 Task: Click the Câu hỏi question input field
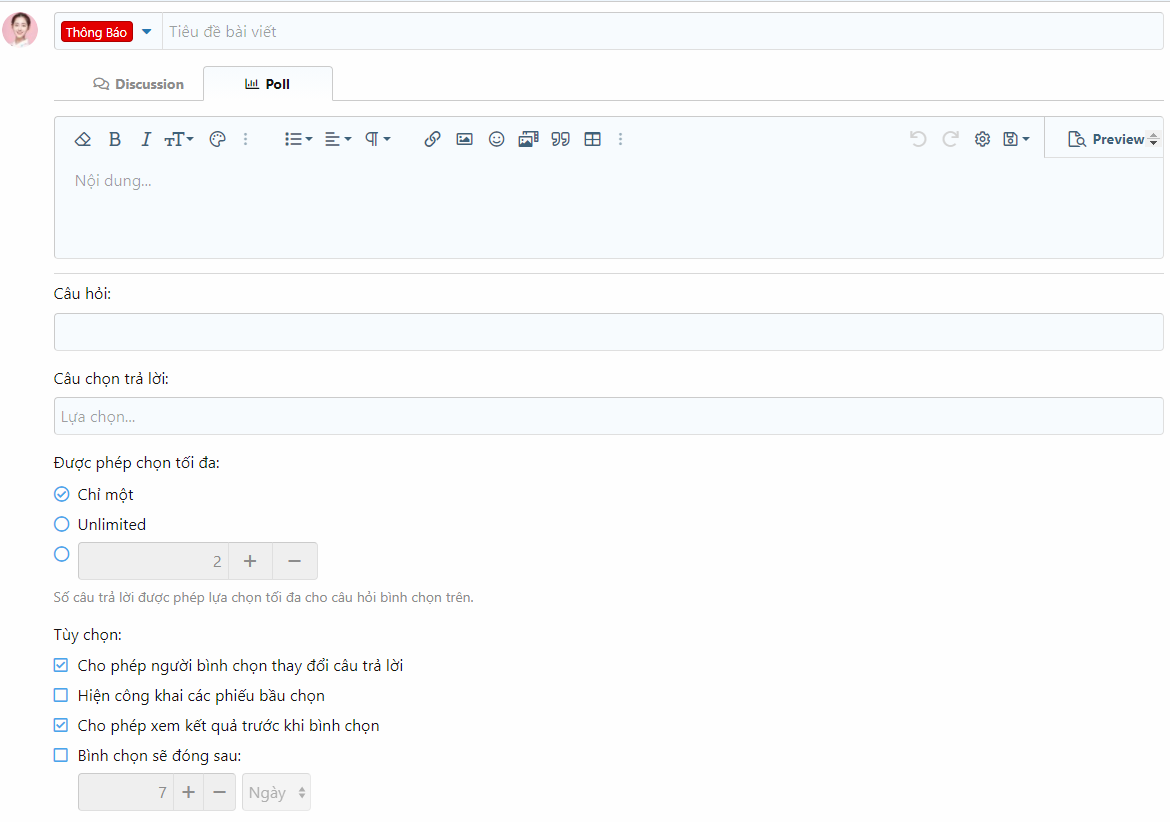click(x=608, y=332)
